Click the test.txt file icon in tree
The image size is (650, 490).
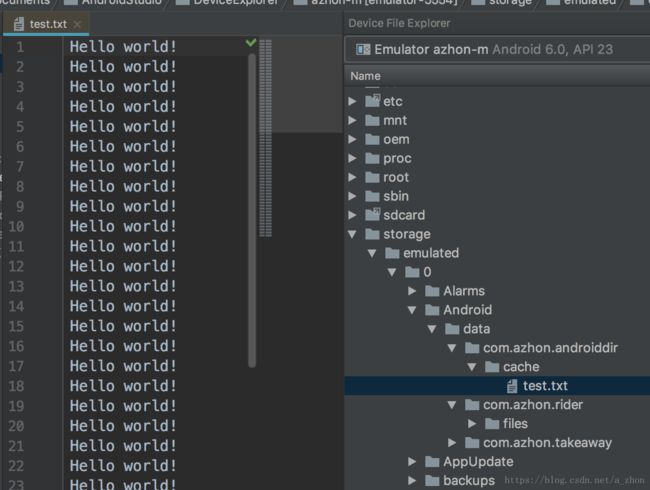click(x=512, y=386)
